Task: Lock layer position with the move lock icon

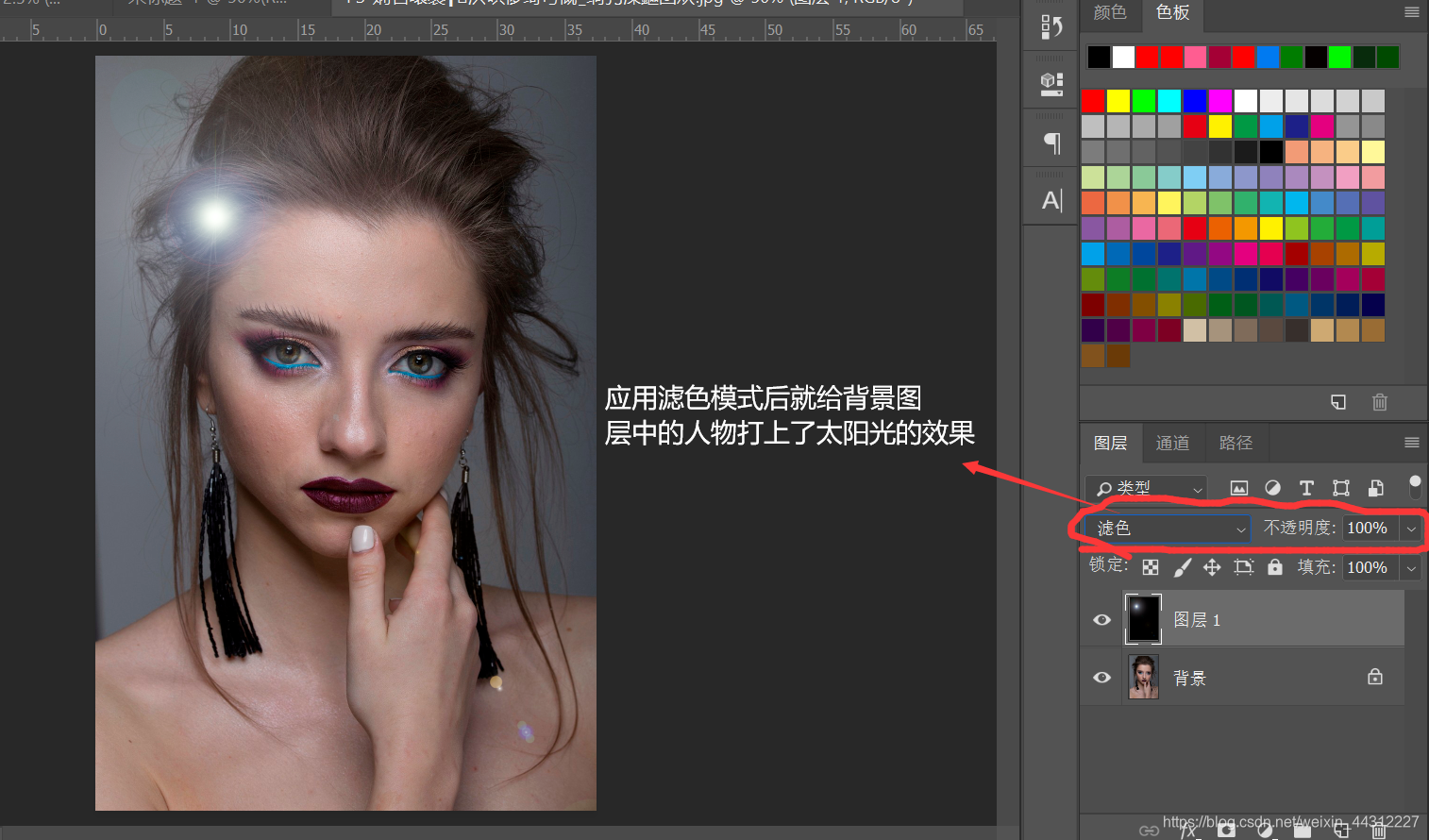Action: click(x=1212, y=567)
